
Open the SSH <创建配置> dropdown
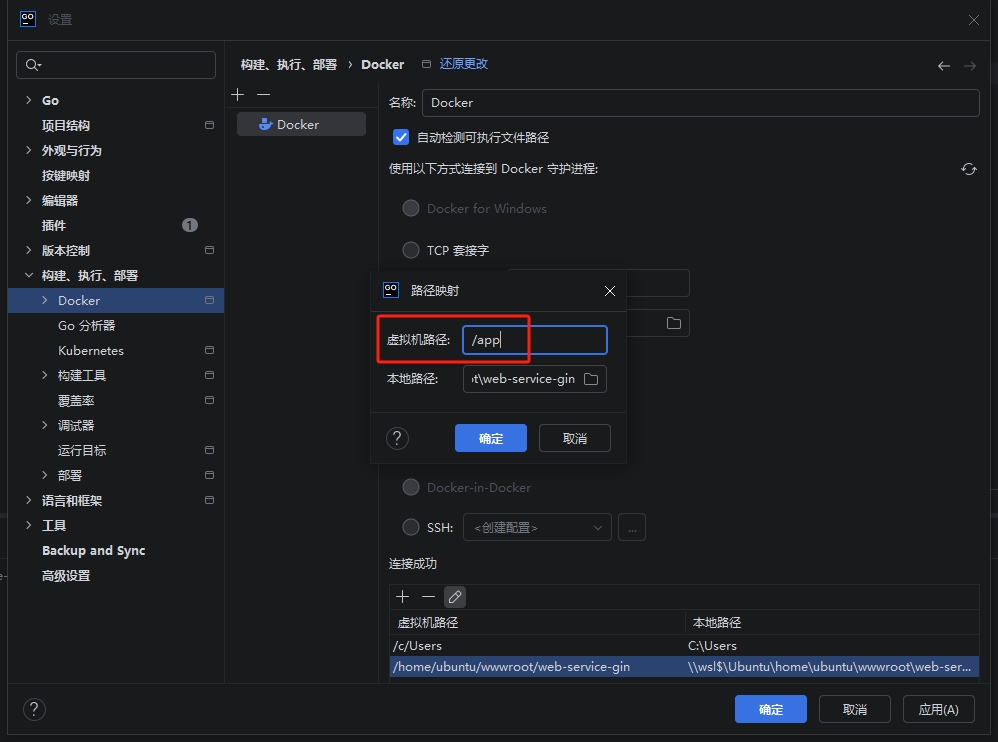[538, 527]
